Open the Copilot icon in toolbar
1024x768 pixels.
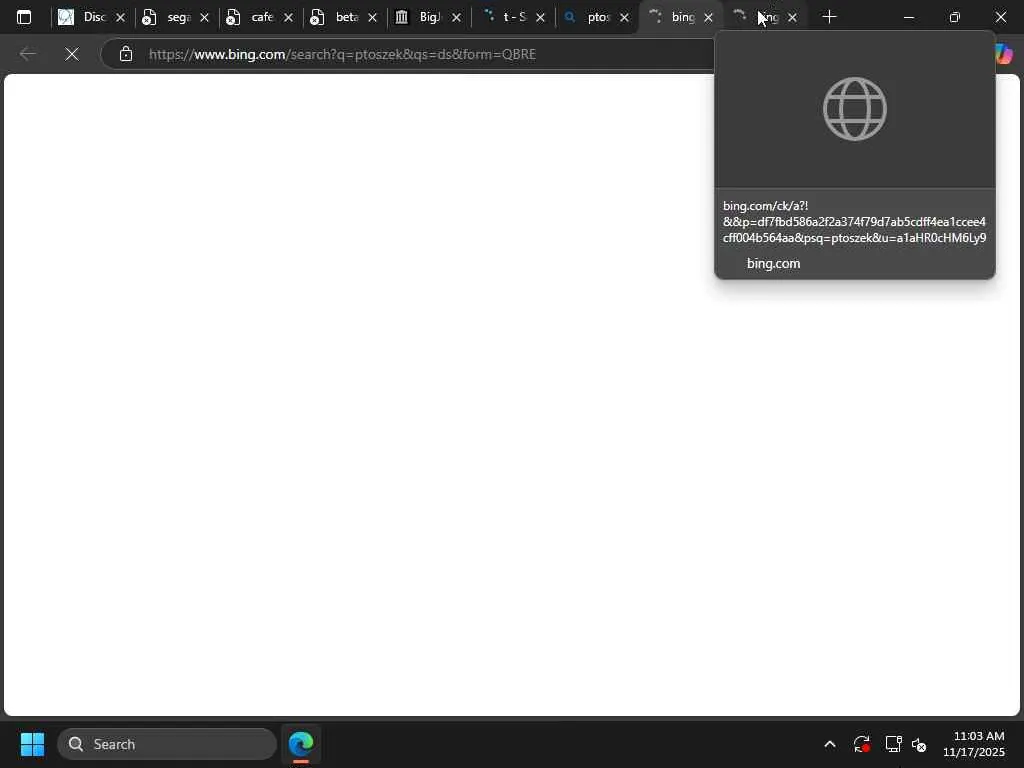(x=1004, y=54)
